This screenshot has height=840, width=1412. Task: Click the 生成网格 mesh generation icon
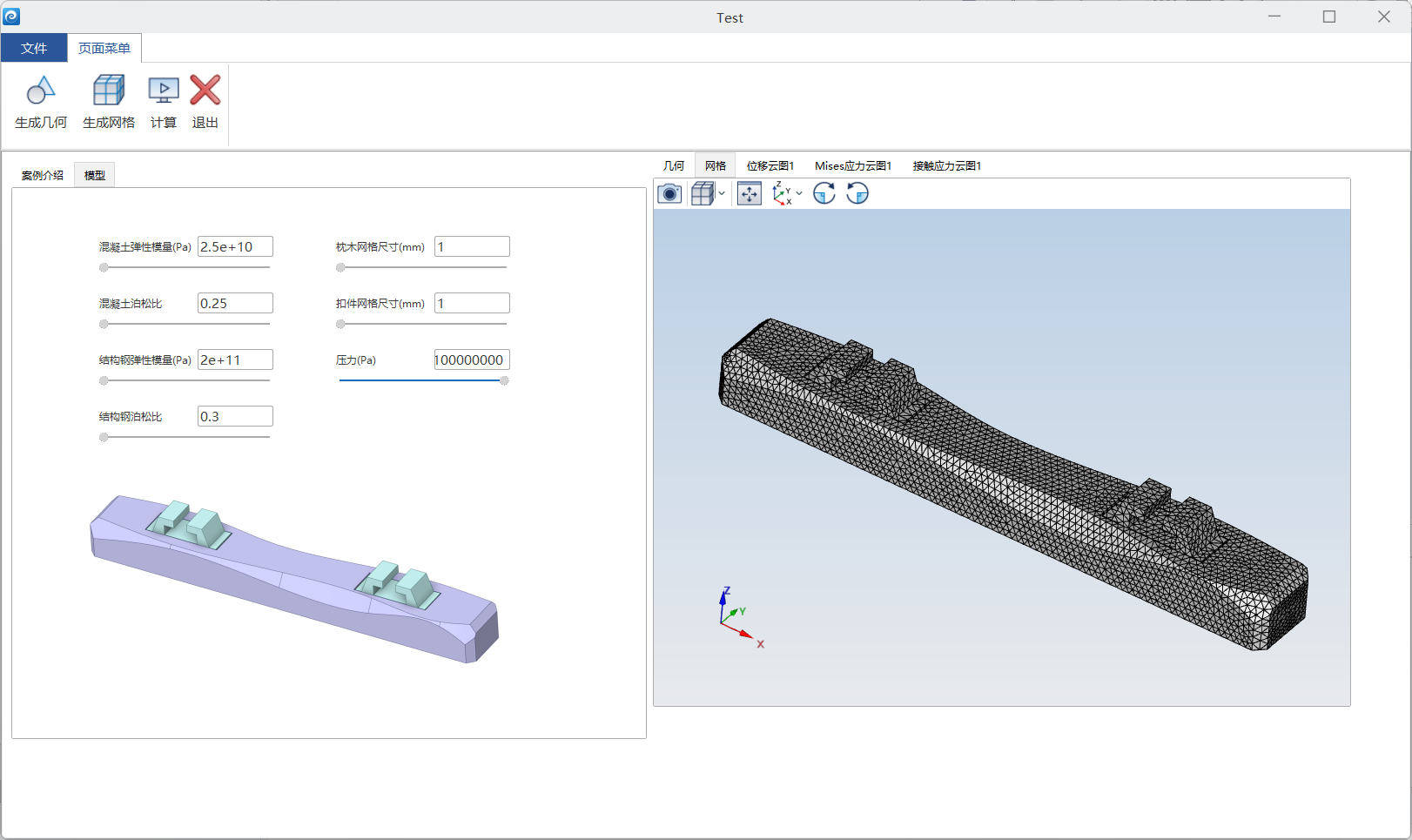click(109, 90)
